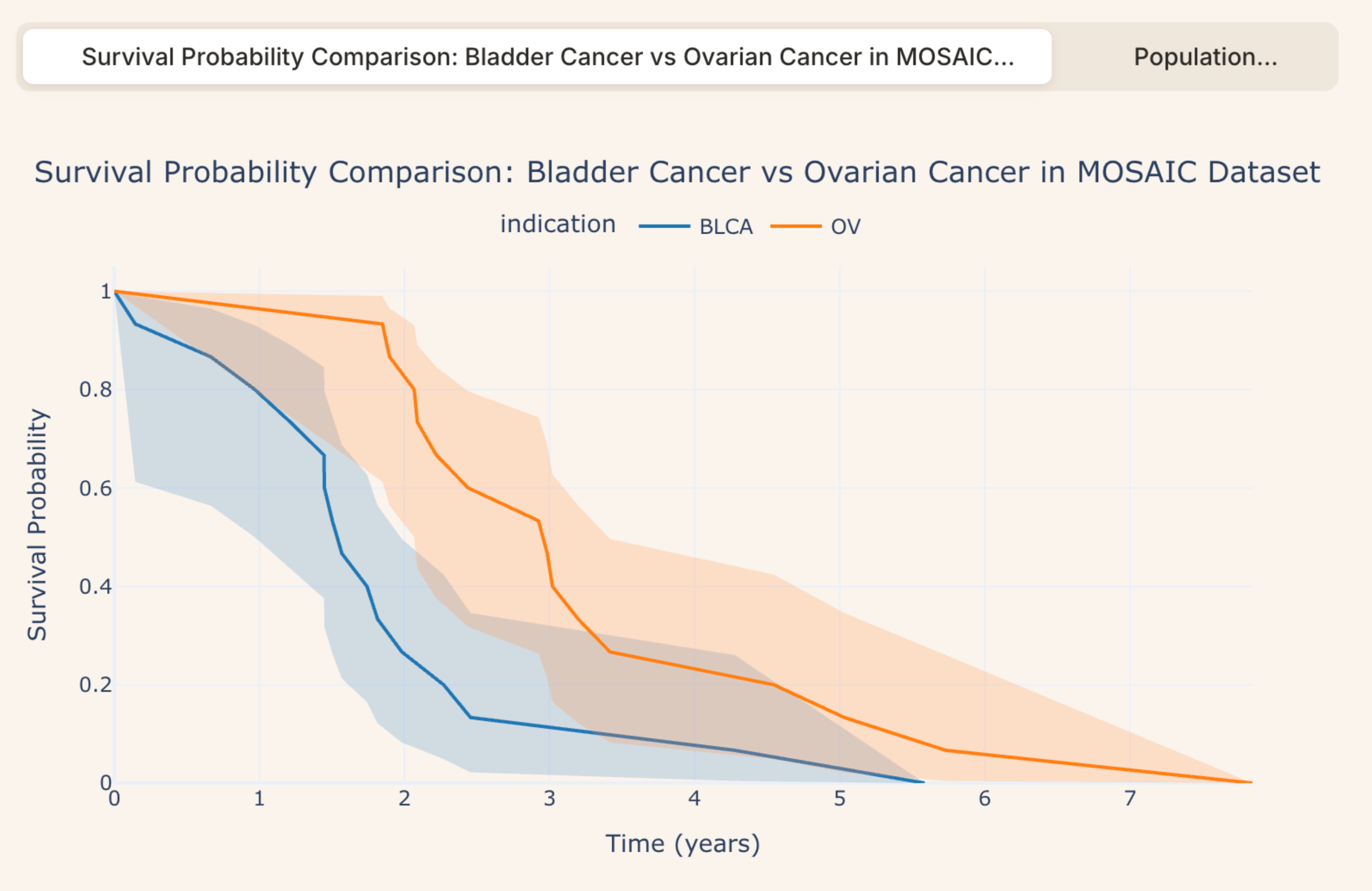Click the 7 tick label on the time axis
Image resolution: width=1372 pixels, height=891 pixels.
[x=1130, y=799]
